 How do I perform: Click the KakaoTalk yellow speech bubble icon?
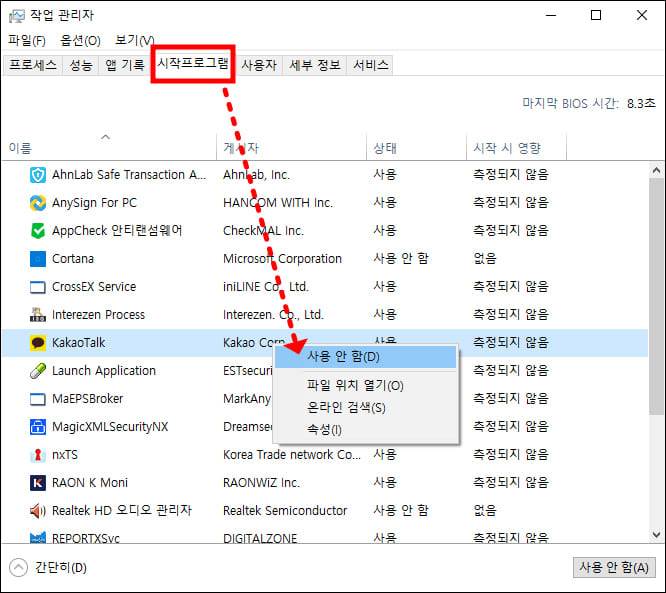click(38, 343)
